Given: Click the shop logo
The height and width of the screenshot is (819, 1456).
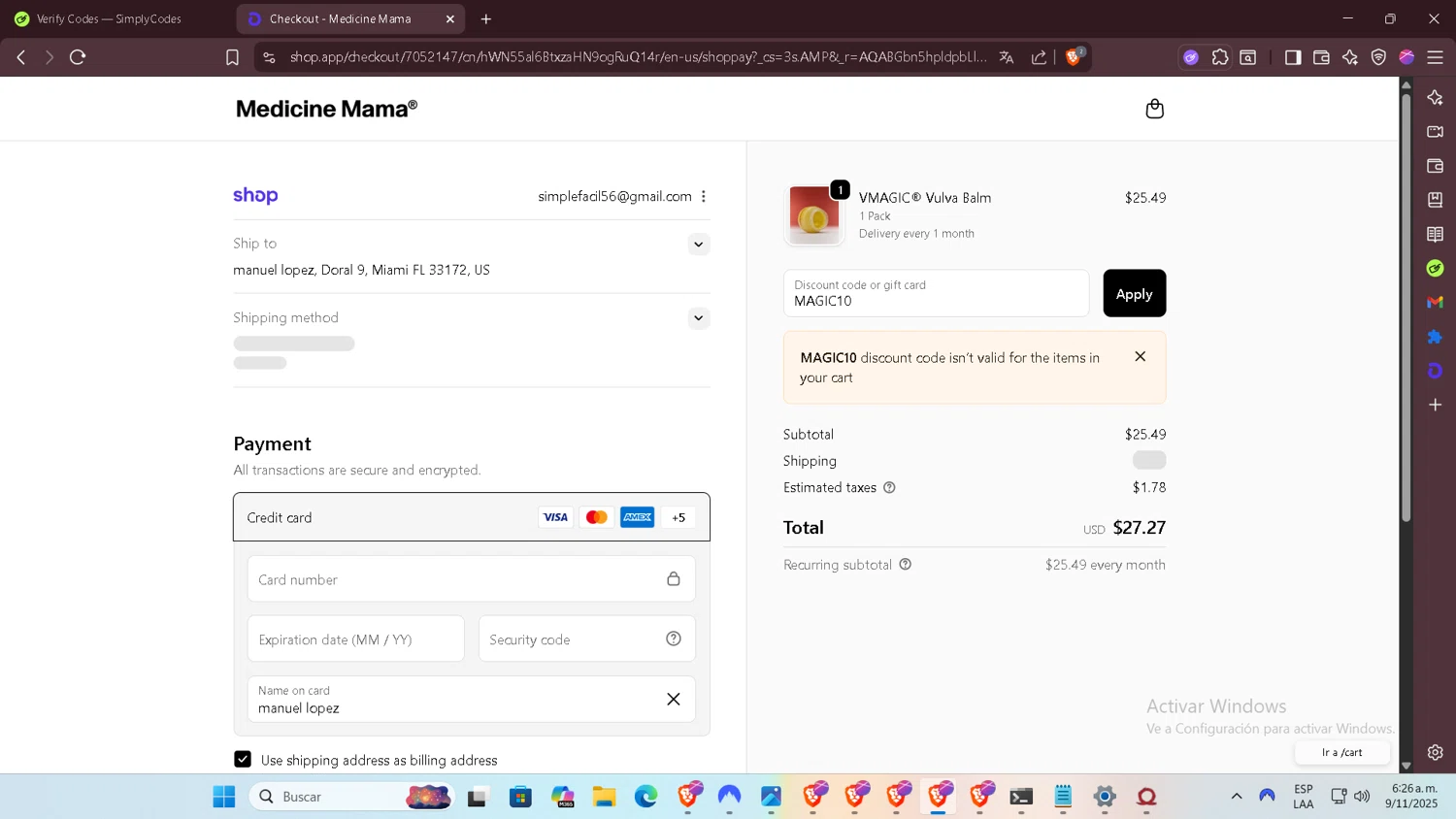Looking at the screenshot, I should point(255,195).
